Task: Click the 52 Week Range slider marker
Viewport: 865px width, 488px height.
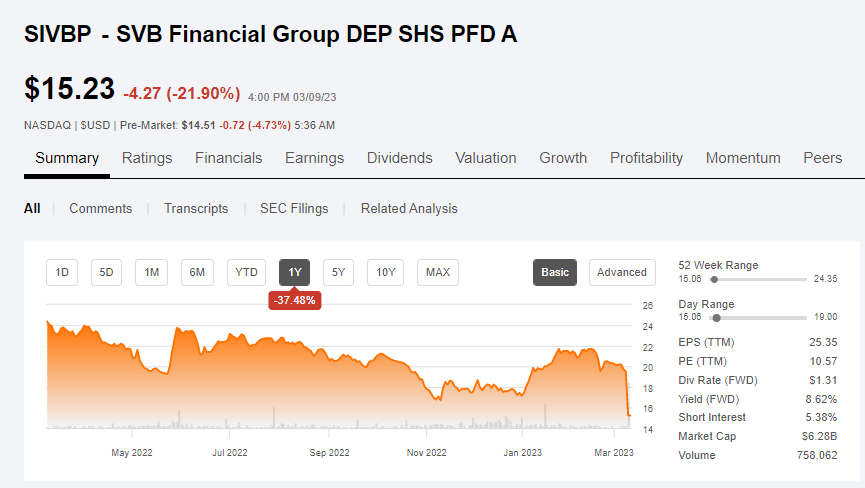Action: [714, 280]
